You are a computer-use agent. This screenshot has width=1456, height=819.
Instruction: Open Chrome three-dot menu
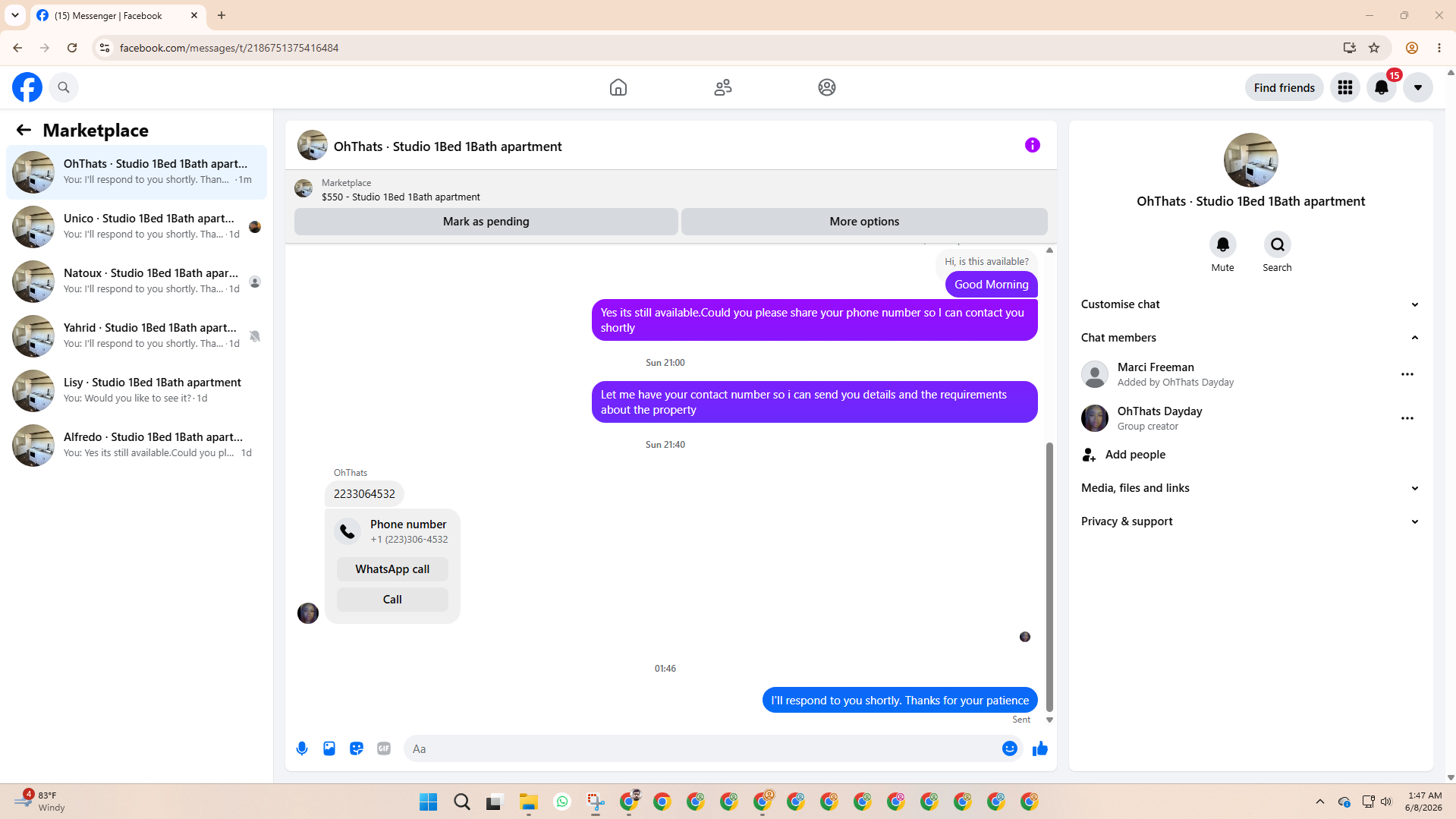1439,48
